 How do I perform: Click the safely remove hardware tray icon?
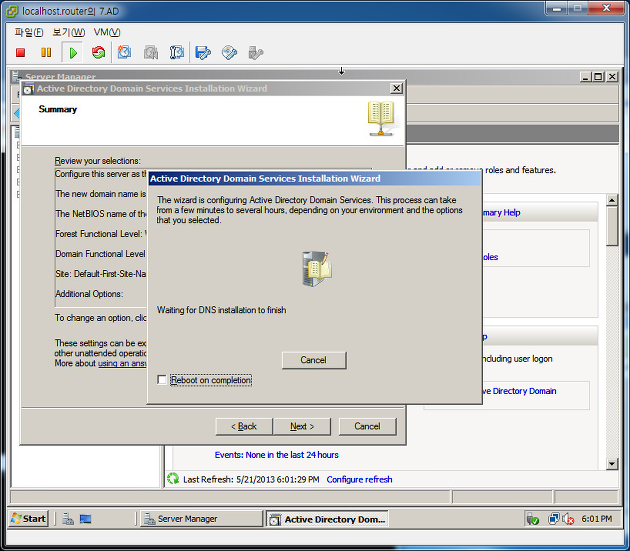click(x=533, y=519)
